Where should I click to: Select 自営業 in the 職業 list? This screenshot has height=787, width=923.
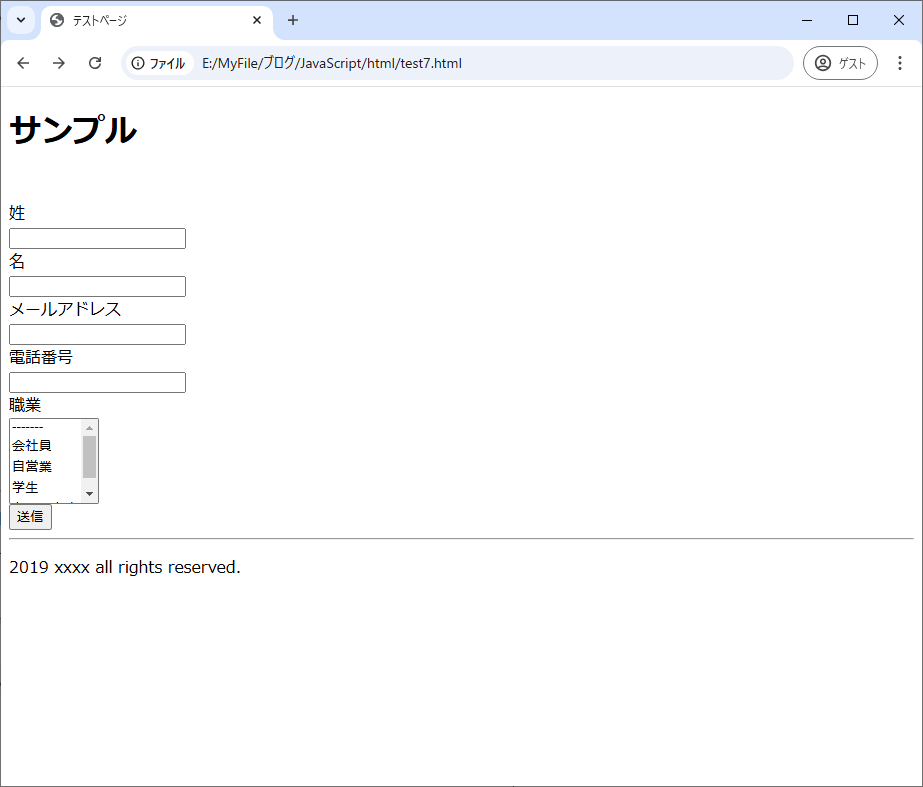coord(46,466)
